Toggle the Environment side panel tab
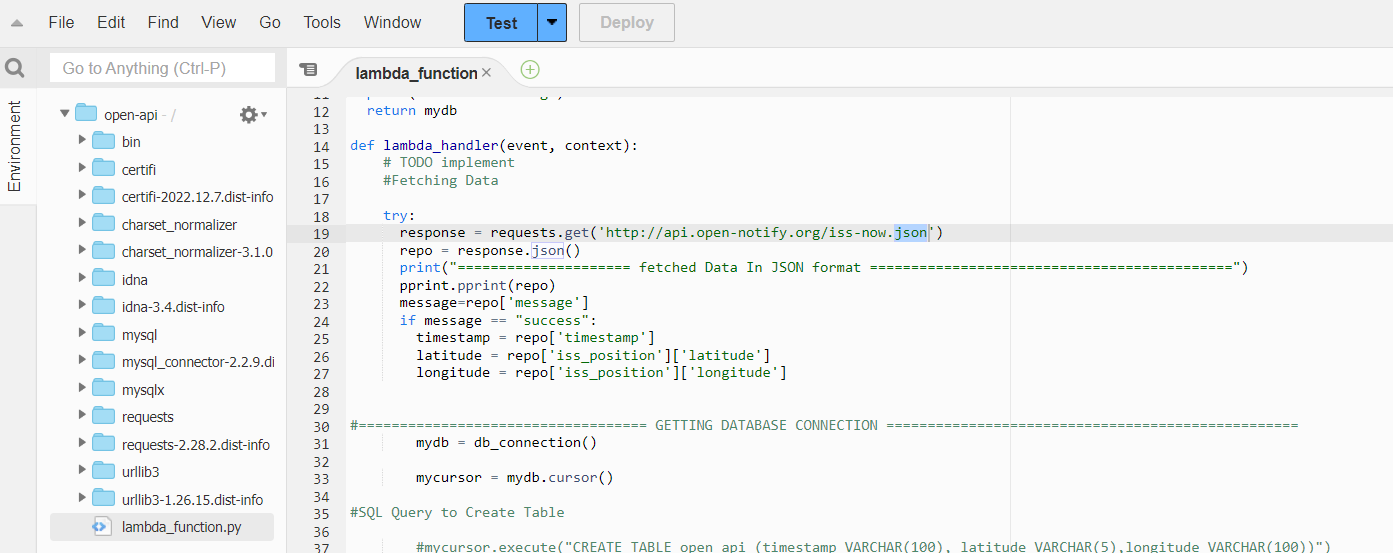The image size is (1393, 553). pyautogui.click(x=15, y=145)
